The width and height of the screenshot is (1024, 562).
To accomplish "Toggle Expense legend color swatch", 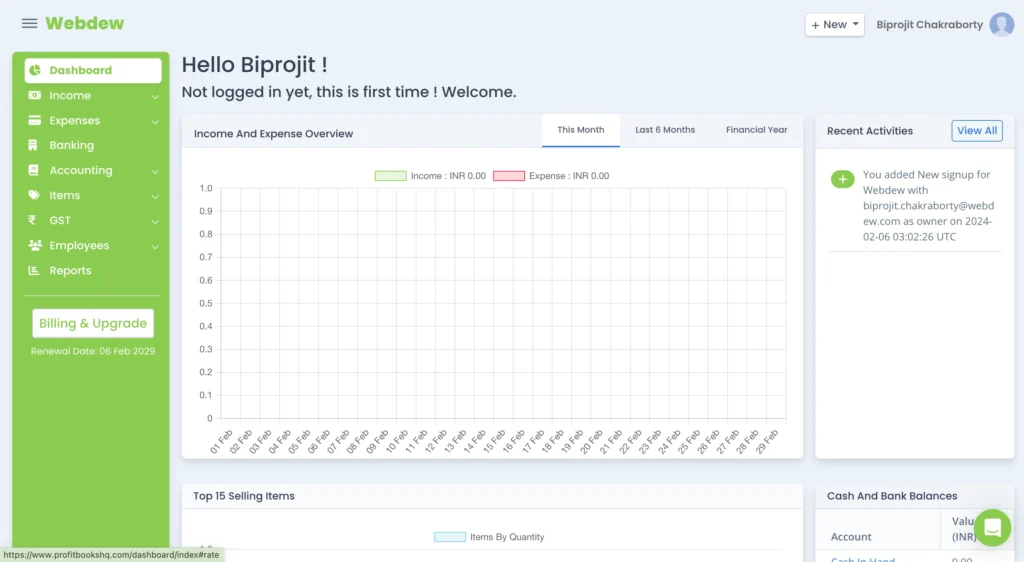I will click(x=509, y=176).
